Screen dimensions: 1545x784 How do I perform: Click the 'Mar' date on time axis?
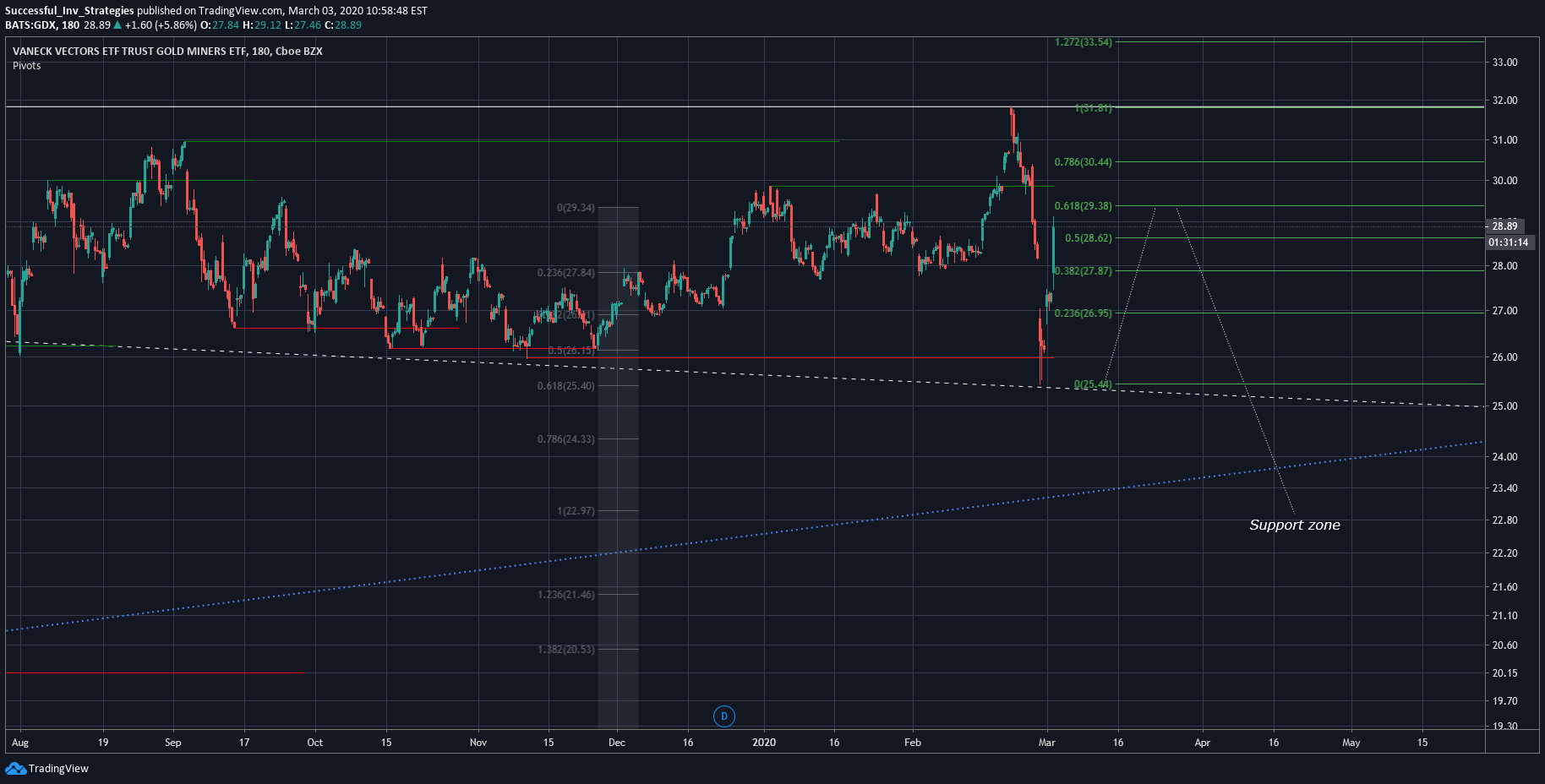1046,743
